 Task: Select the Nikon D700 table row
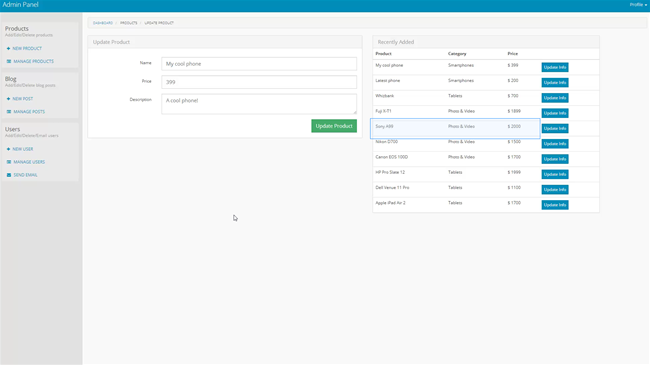(486, 144)
